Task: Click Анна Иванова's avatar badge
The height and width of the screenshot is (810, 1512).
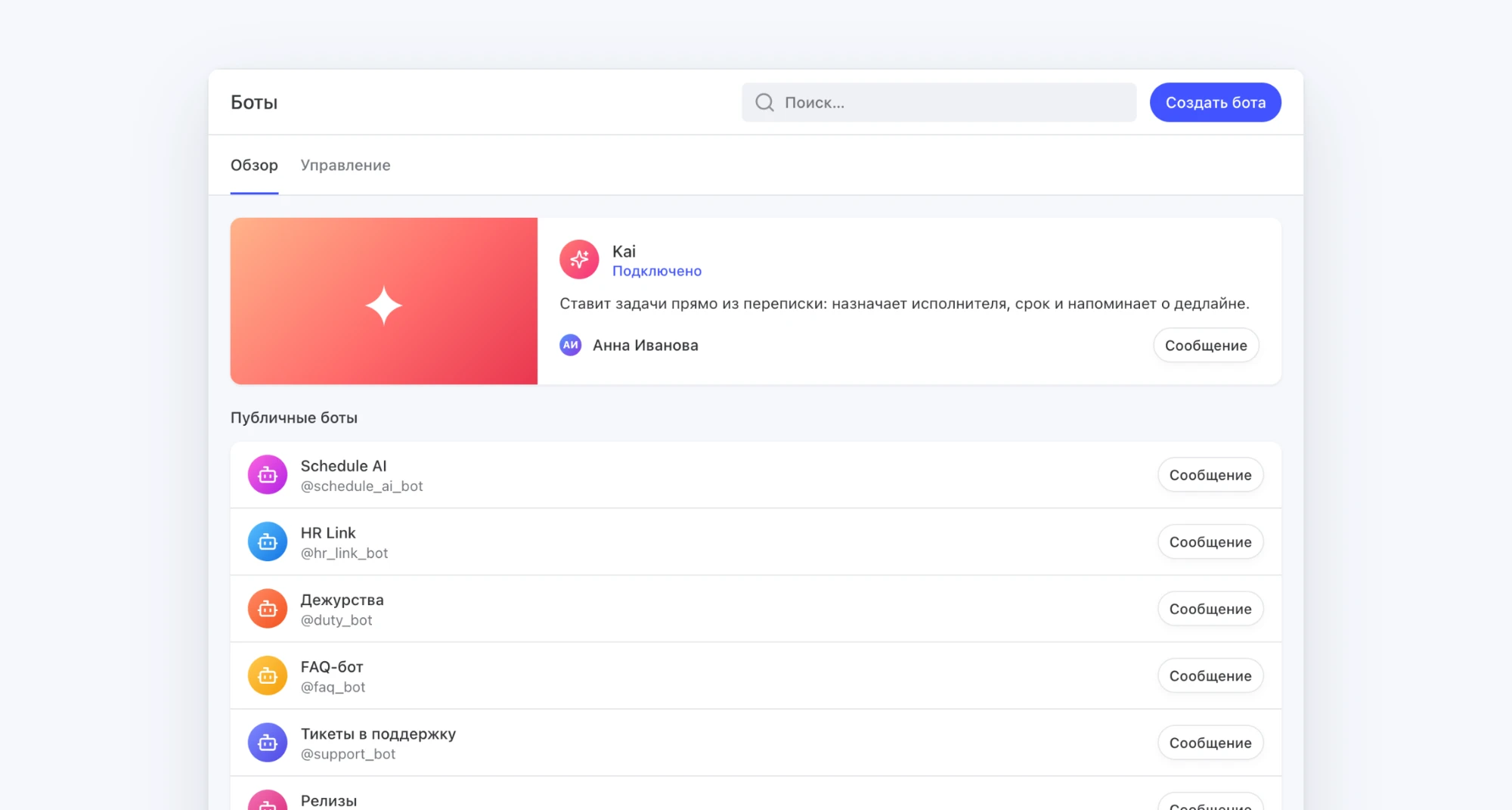Action: [x=571, y=345]
